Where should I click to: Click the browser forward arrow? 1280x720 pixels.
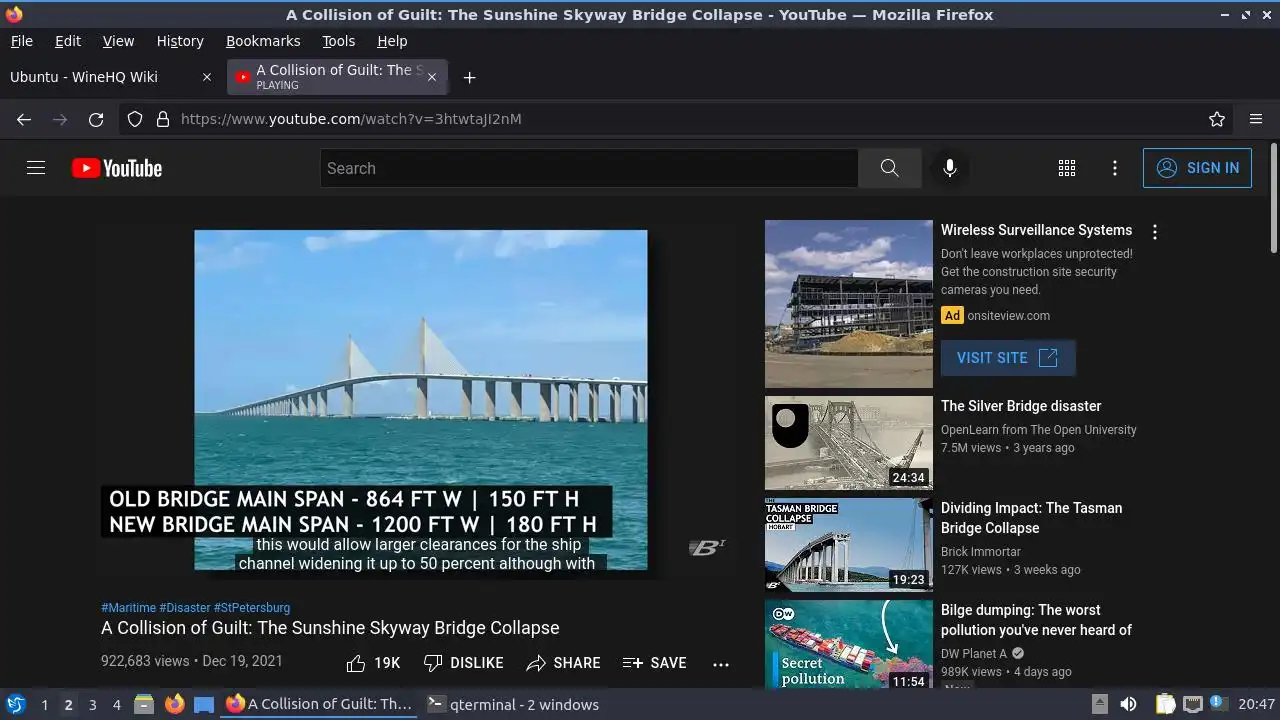(60, 119)
